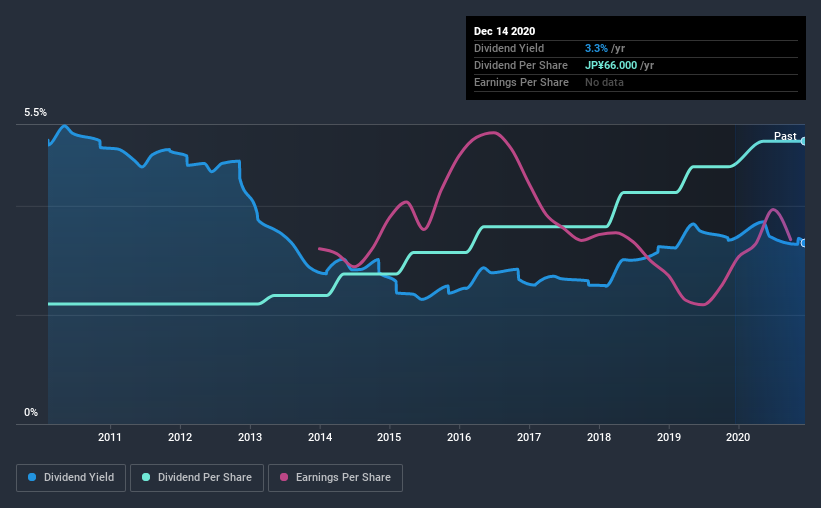This screenshot has height=508, width=821.
Task: Click the 5.5% y-axis label
Action: (x=35, y=112)
